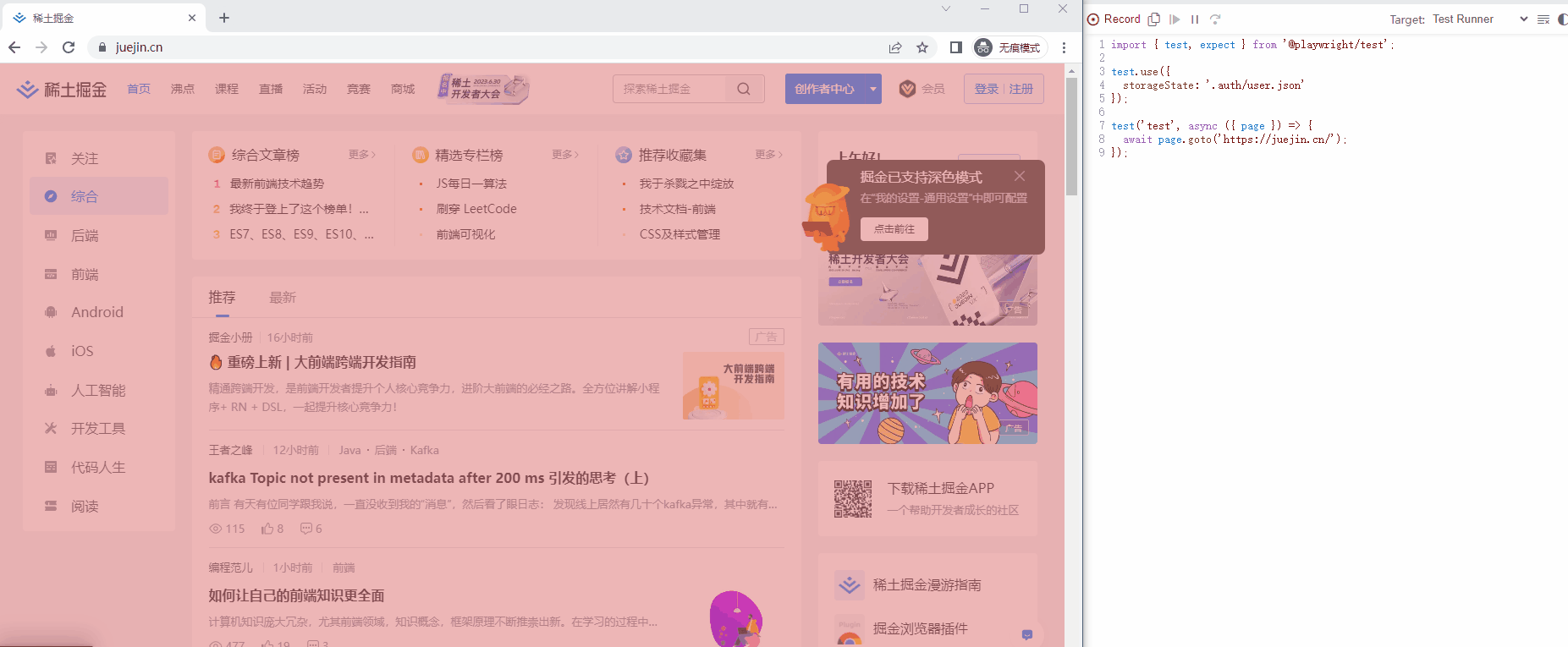This screenshot has height=647, width=1568.
Task: Open article 重磅上新 | 大前端跨端开发指南
Action: pyautogui.click(x=322, y=362)
